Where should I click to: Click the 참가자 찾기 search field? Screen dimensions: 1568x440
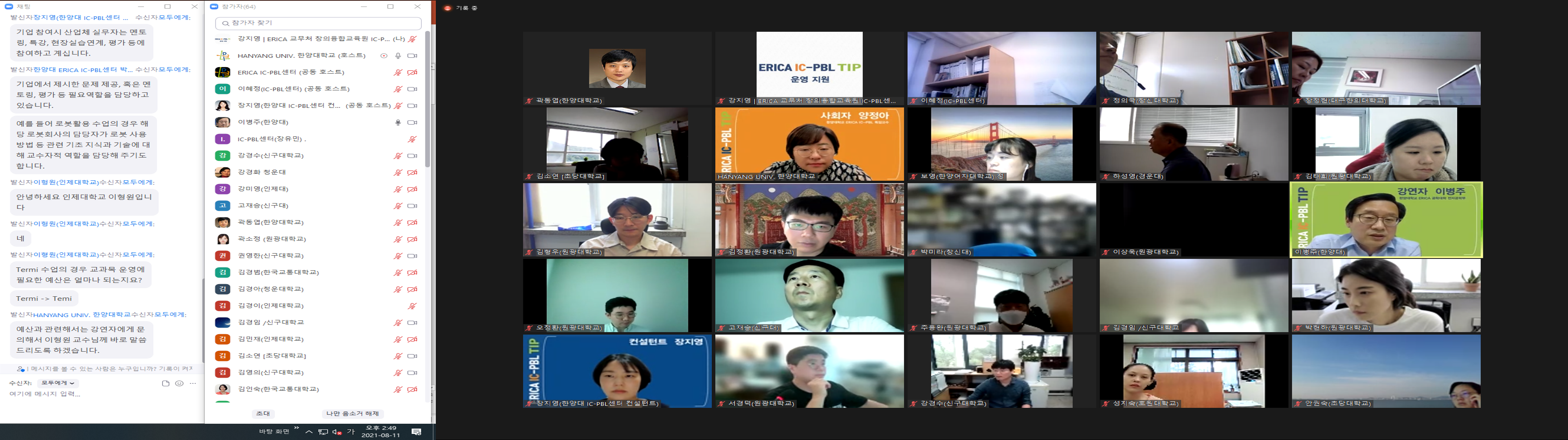318,23
